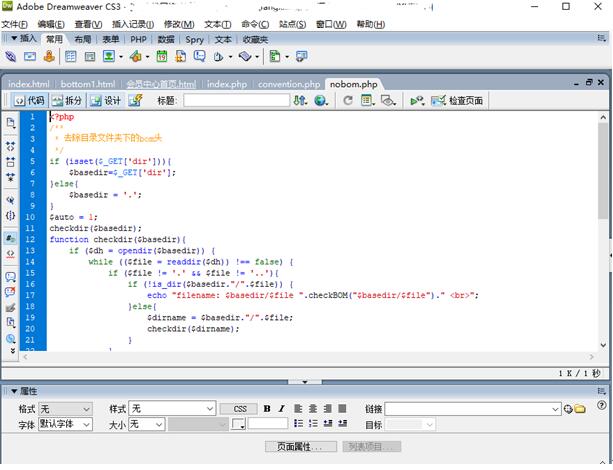Click the Italic I icon in Properties
Image resolution: width=613 pixels, height=470 pixels.
click(x=282, y=409)
